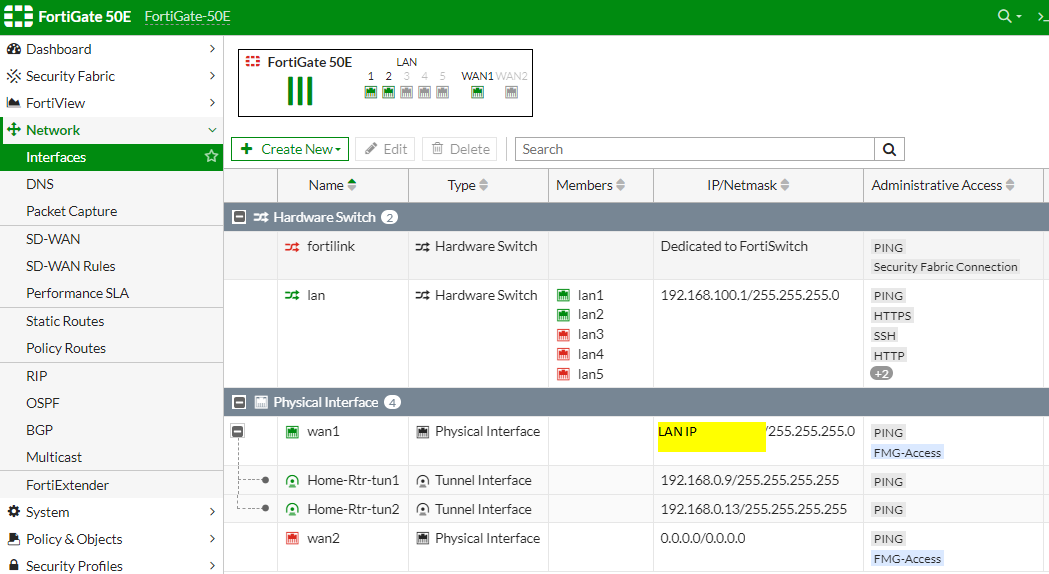This screenshot has width=1049, height=574.
Task: Select SD-WAN Rules in the Network menu
Action: coord(70,266)
